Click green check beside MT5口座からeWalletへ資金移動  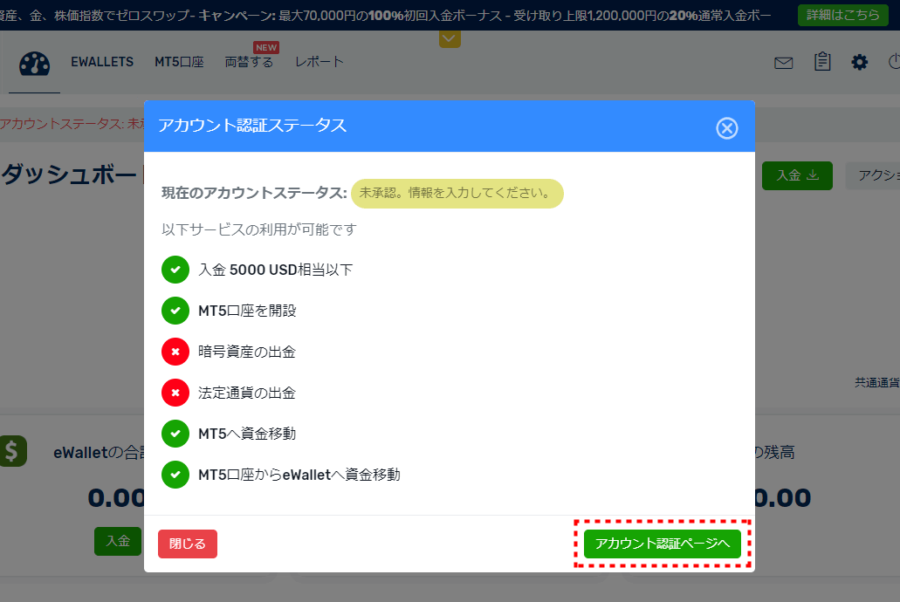click(175, 475)
